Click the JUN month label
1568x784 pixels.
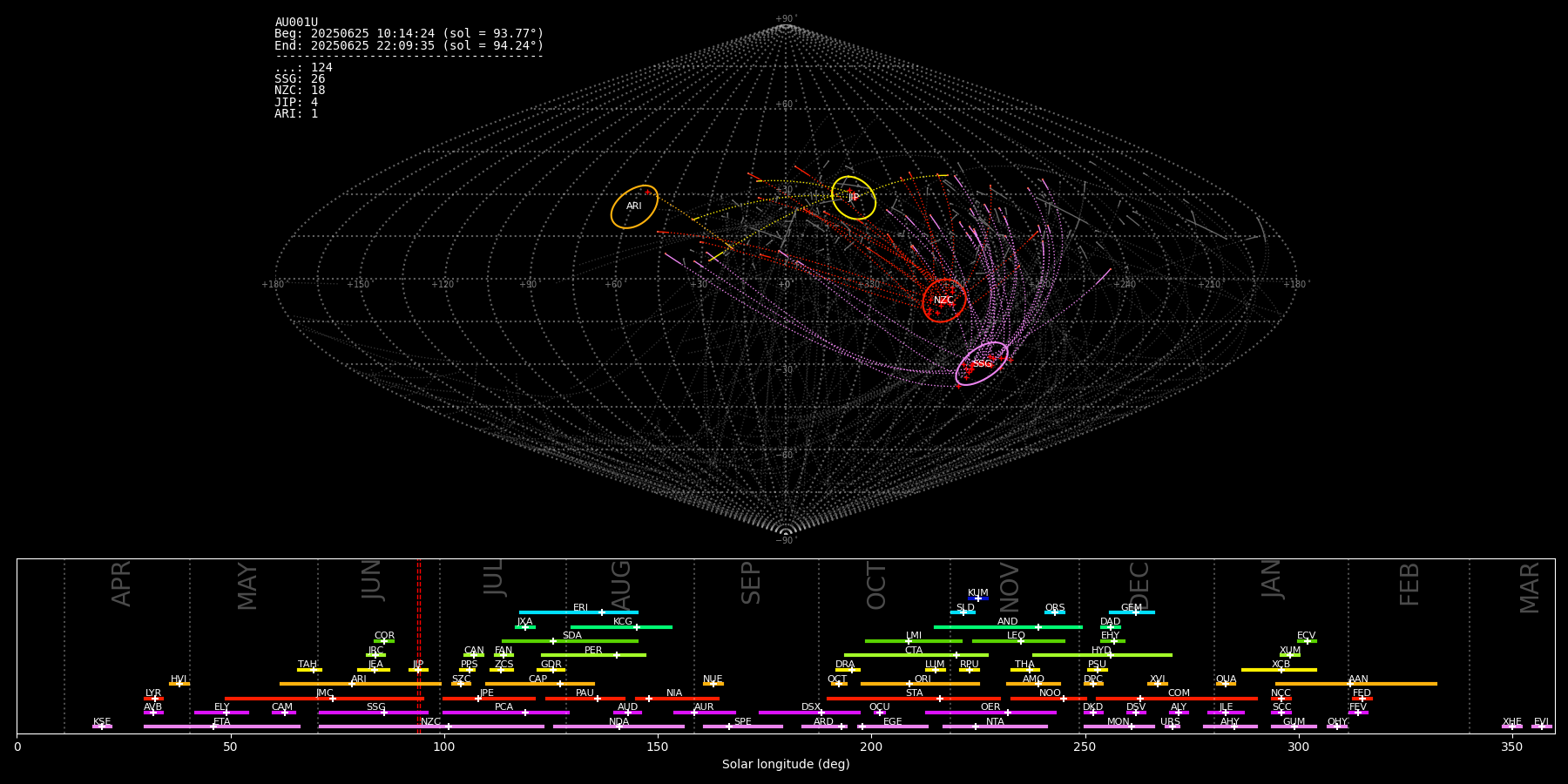[372, 580]
